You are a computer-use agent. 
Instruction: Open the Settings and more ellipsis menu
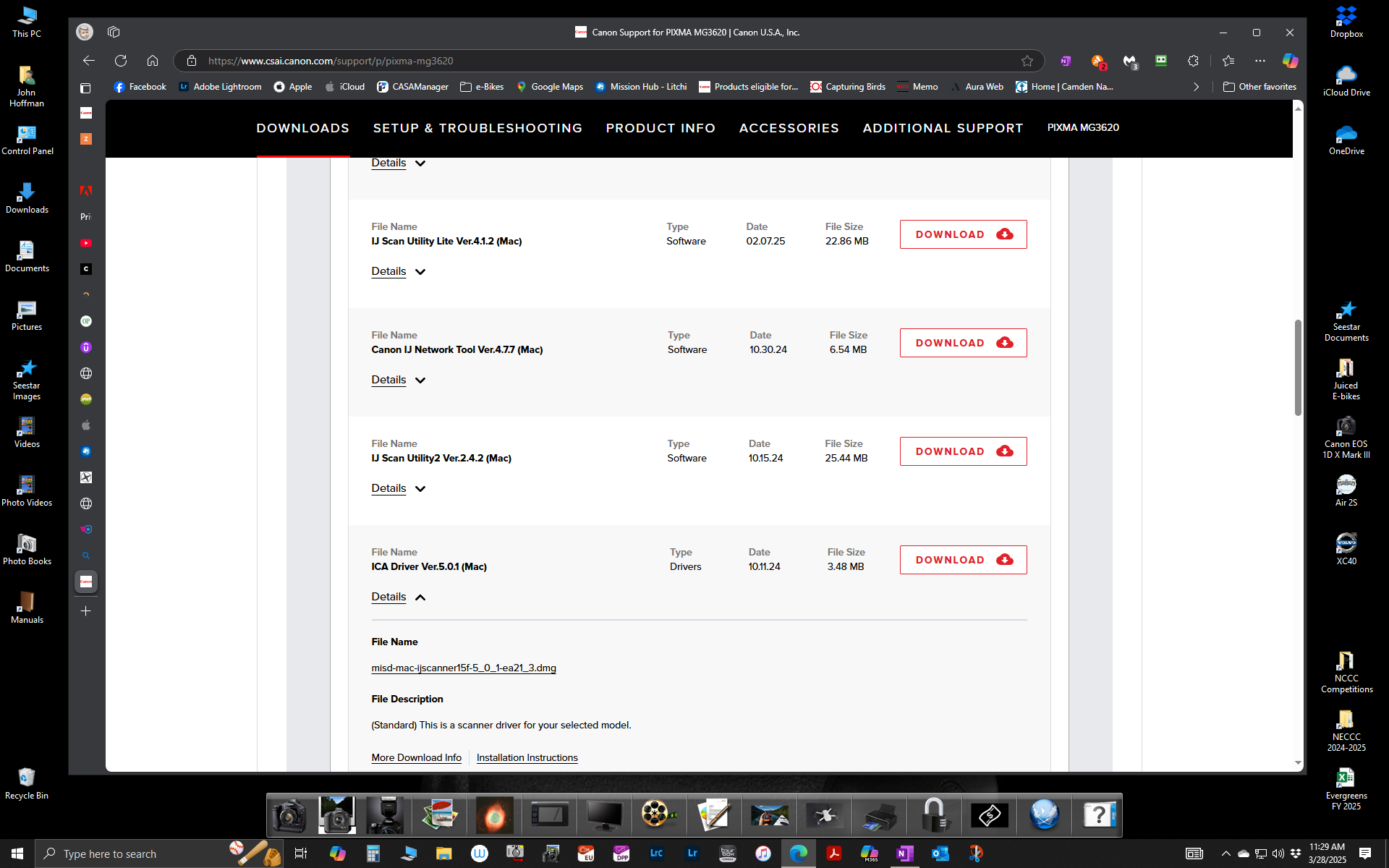click(1260, 61)
